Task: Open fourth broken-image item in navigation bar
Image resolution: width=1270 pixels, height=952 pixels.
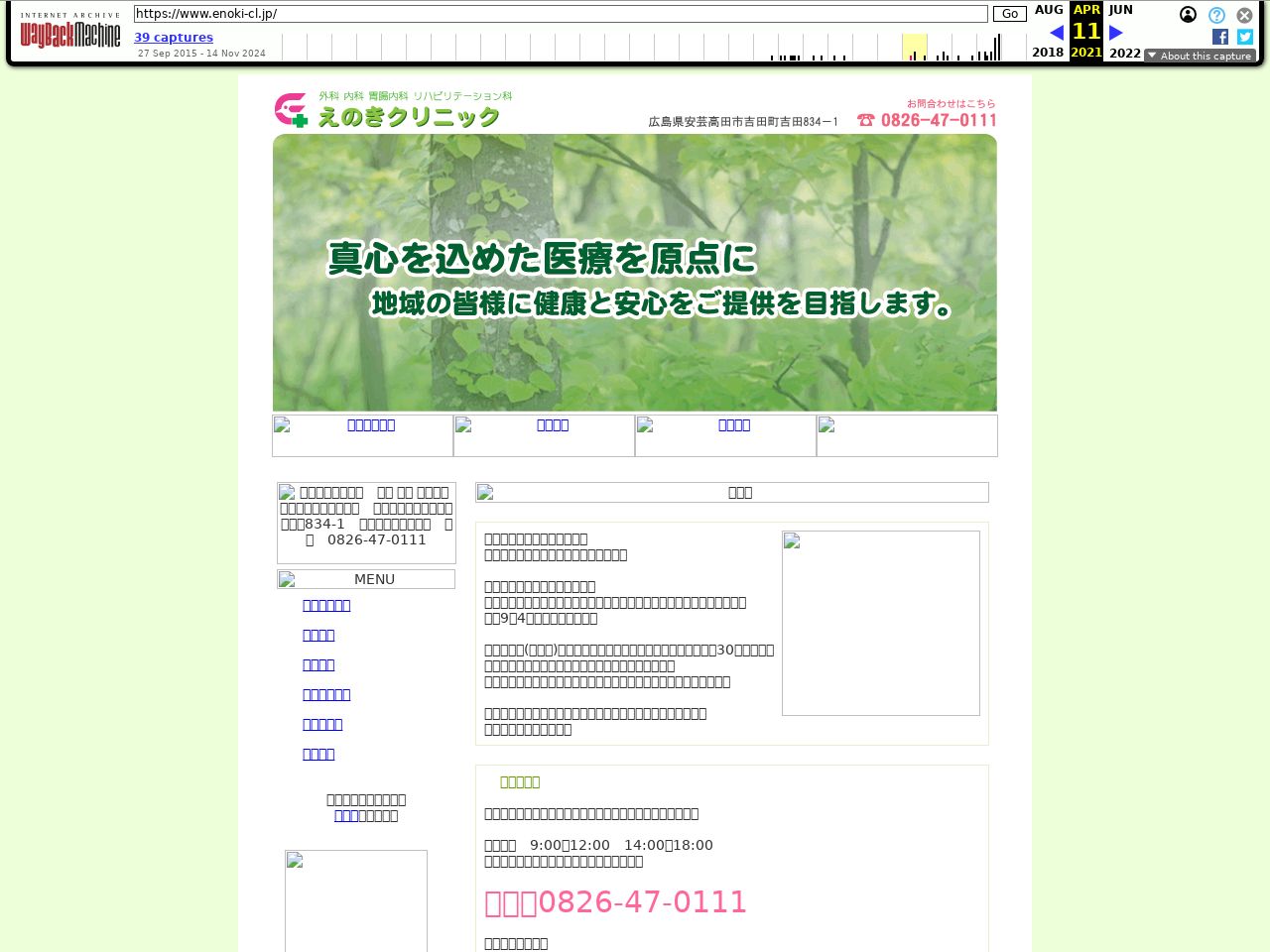Action: (x=907, y=435)
